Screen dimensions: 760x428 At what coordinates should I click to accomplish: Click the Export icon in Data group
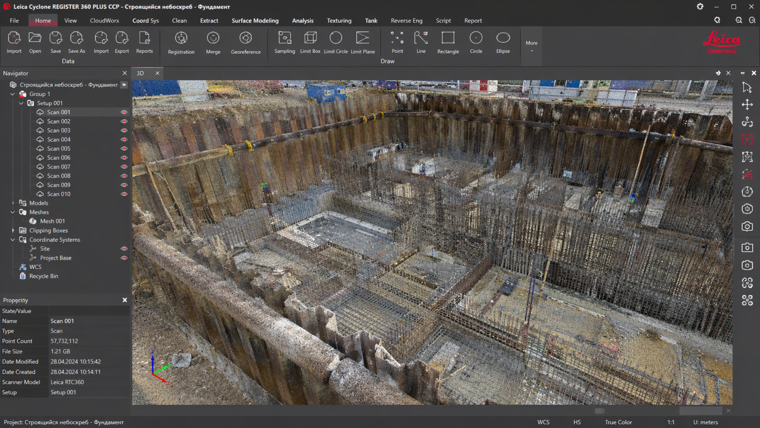(x=122, y=38)
